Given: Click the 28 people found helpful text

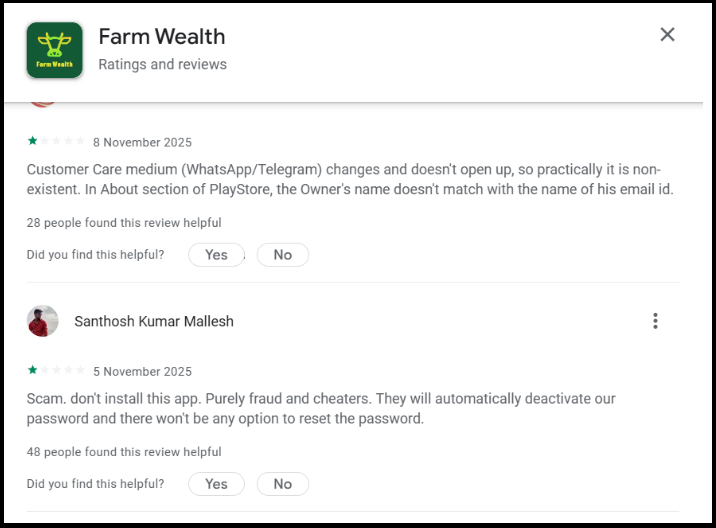Looking at the screenshot, I should 124,223.
